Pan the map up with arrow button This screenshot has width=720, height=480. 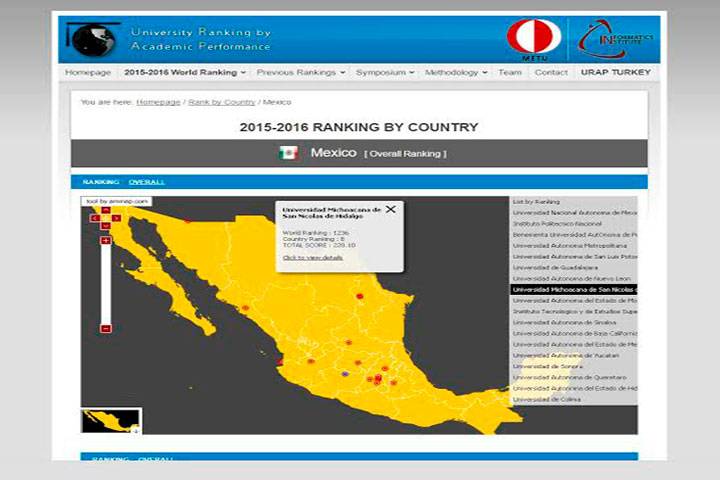coord(105,210)
